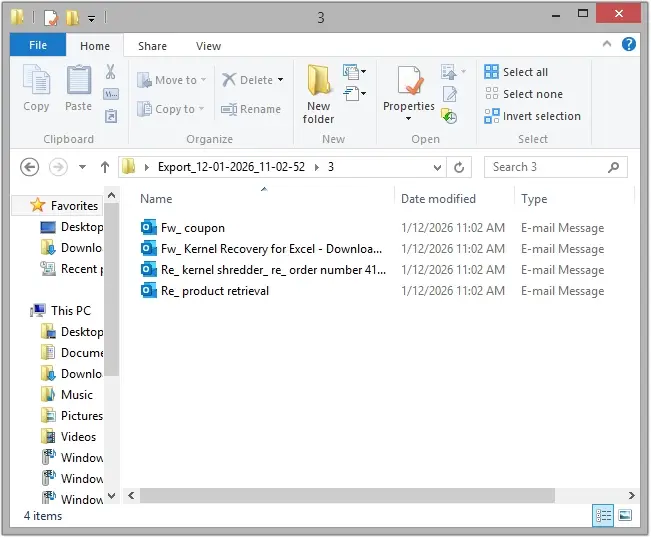The width and height of the screenshot is (651, 538).
Task: Sort by the Type column header
Action: 534,199
